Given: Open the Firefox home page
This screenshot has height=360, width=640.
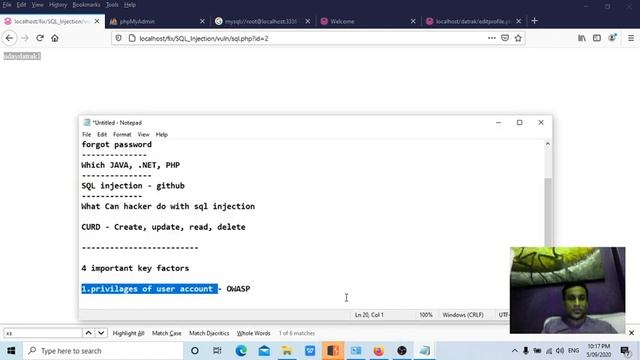Looking at the screenshot, I should (55, 38).
